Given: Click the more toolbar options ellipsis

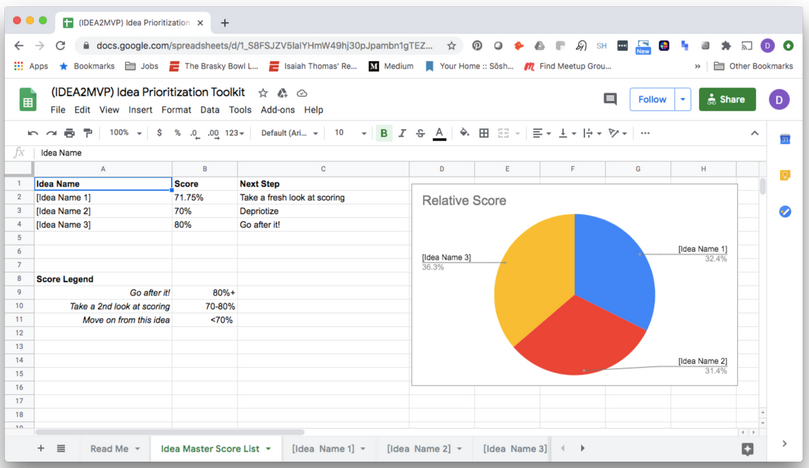Looking at the screenshot, I should pyautogui.click(x=645, y=133).
